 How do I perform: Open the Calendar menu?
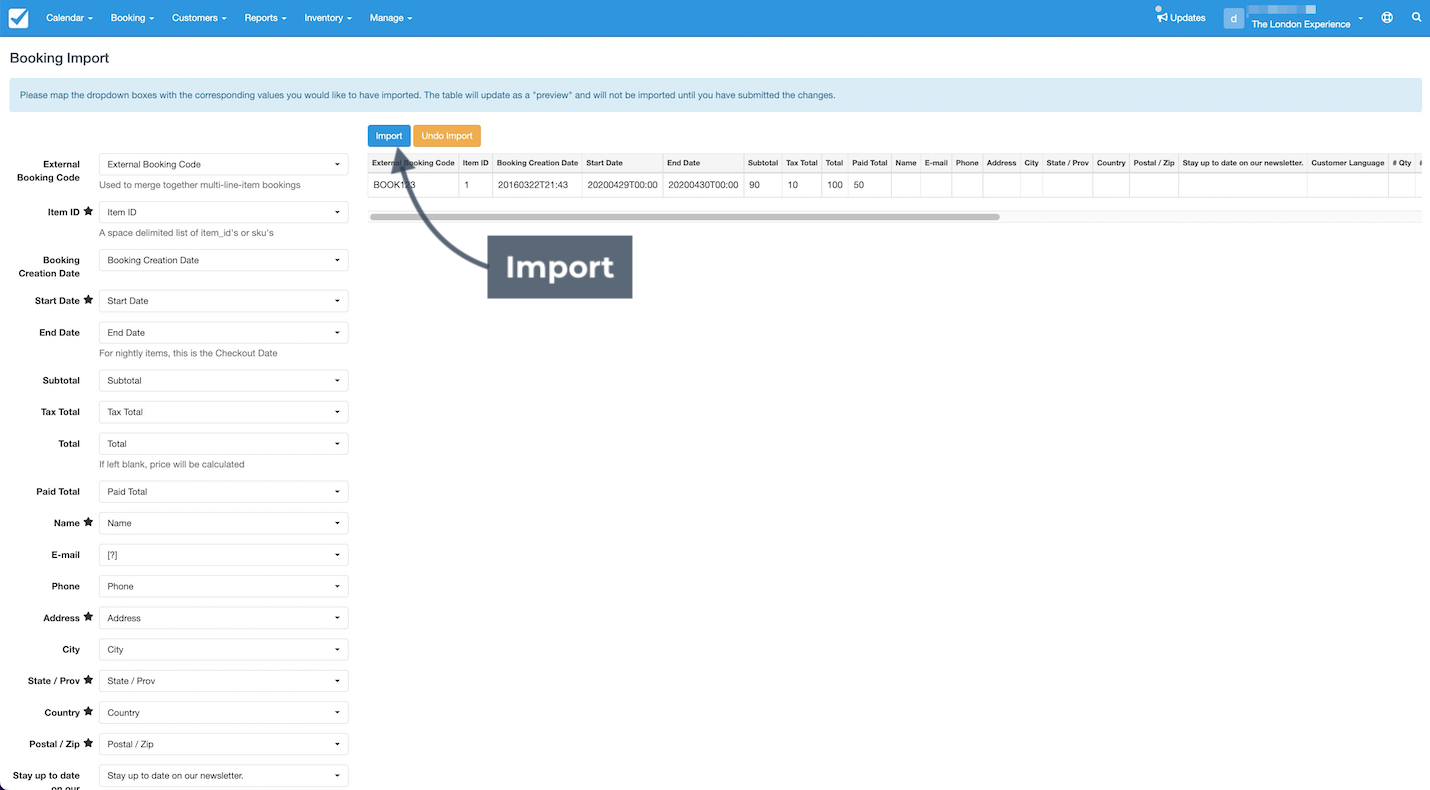69,18
